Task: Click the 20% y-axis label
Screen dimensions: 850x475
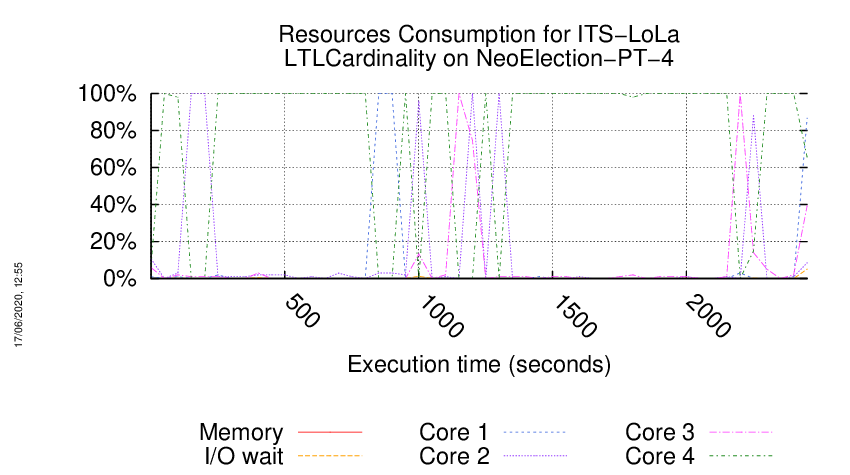Action: (113, 241)
